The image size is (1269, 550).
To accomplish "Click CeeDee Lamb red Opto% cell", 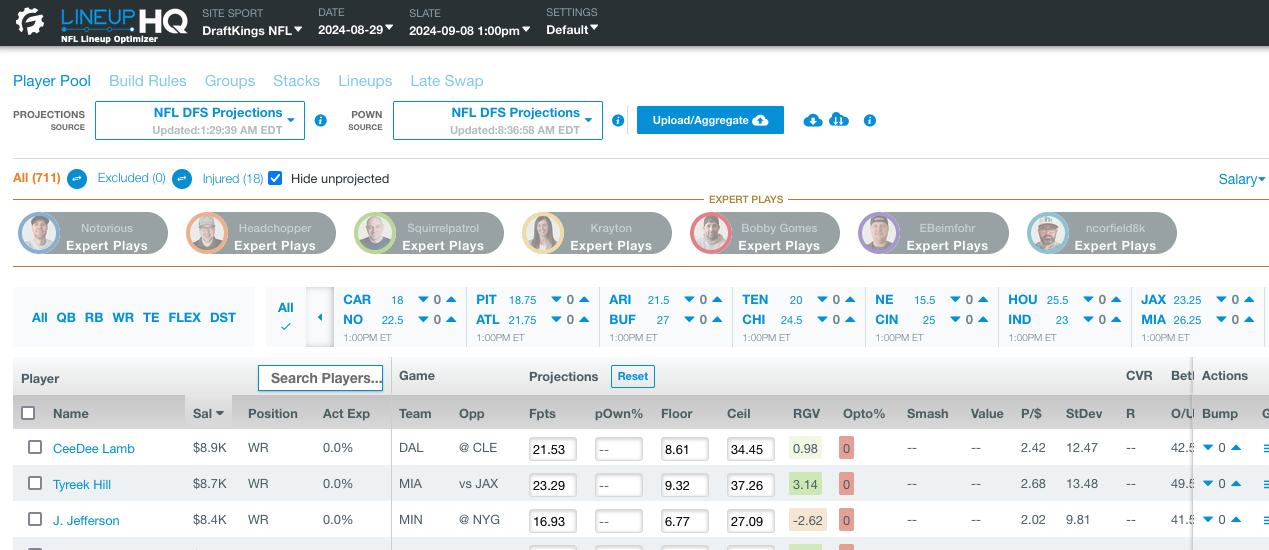I will coord(846,448).
